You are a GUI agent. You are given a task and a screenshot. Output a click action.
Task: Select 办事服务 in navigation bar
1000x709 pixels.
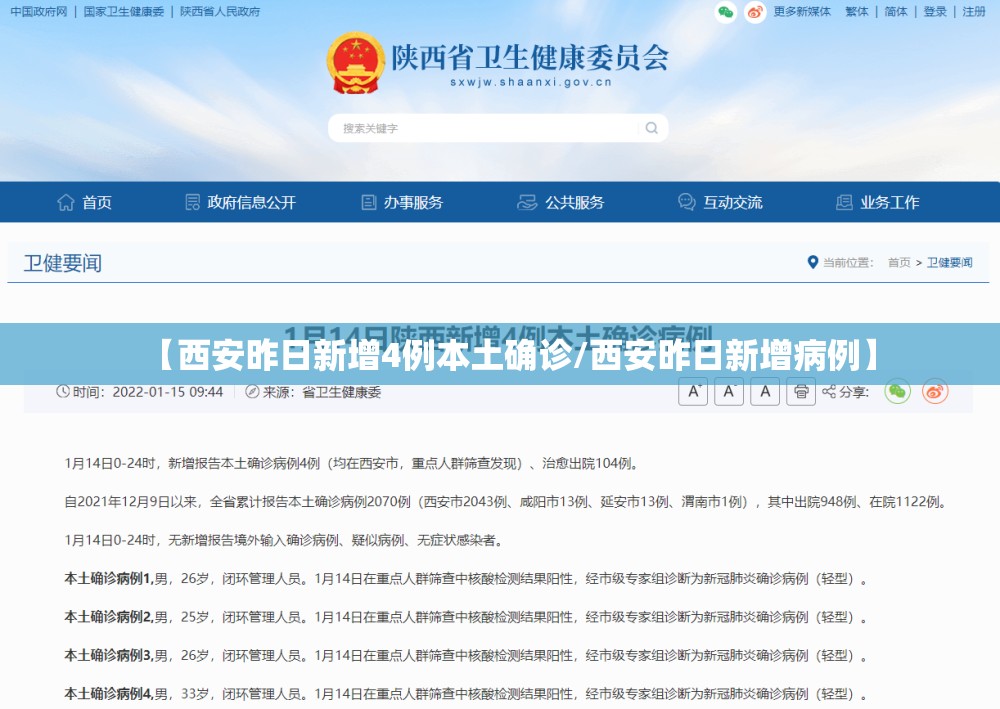click(402, 203)
